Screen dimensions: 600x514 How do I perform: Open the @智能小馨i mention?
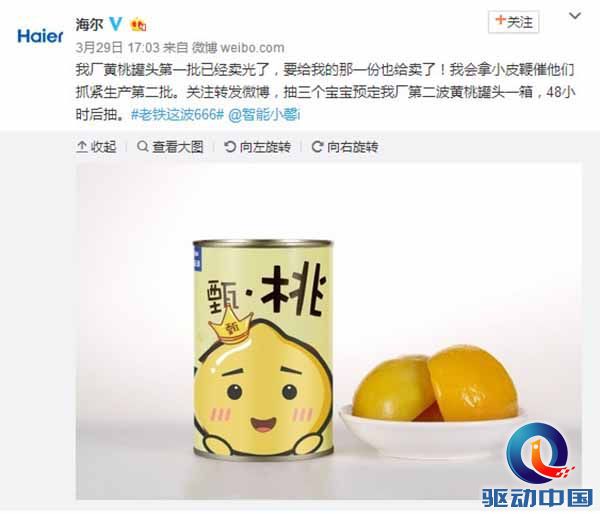264,114
